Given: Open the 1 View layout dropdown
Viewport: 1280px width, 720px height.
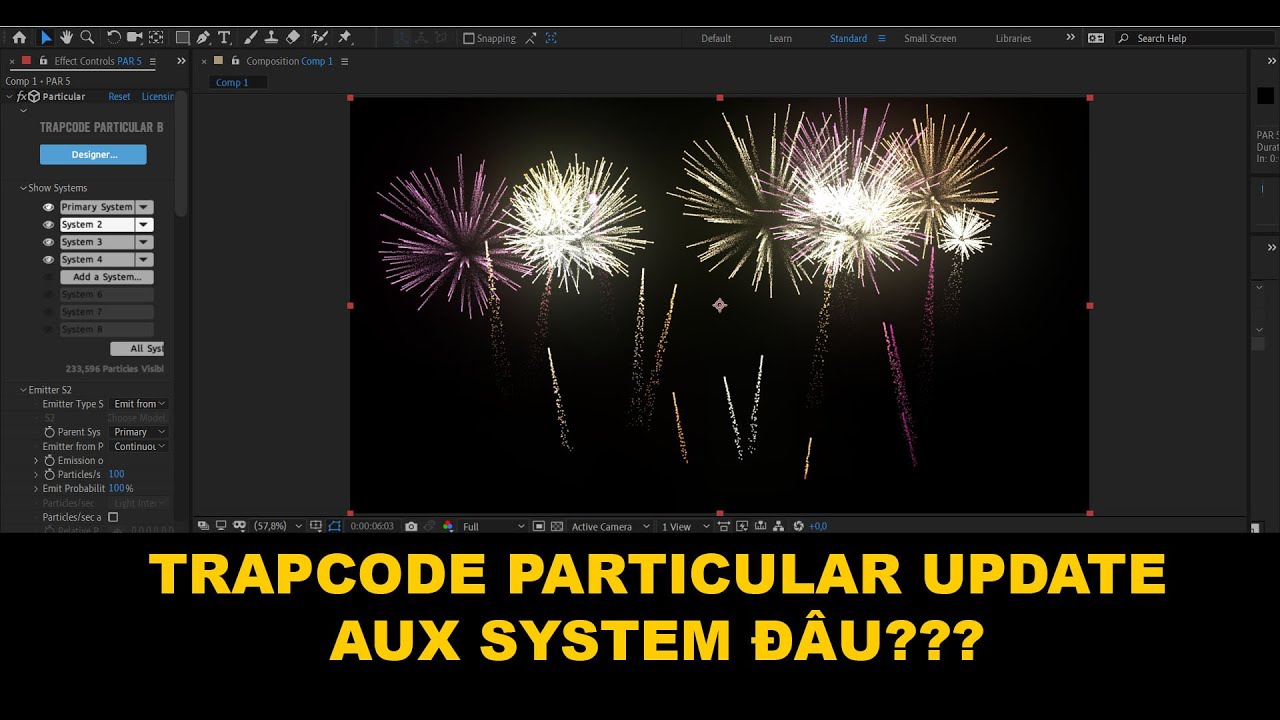Looking at the screenshot, I should (685, 526).
